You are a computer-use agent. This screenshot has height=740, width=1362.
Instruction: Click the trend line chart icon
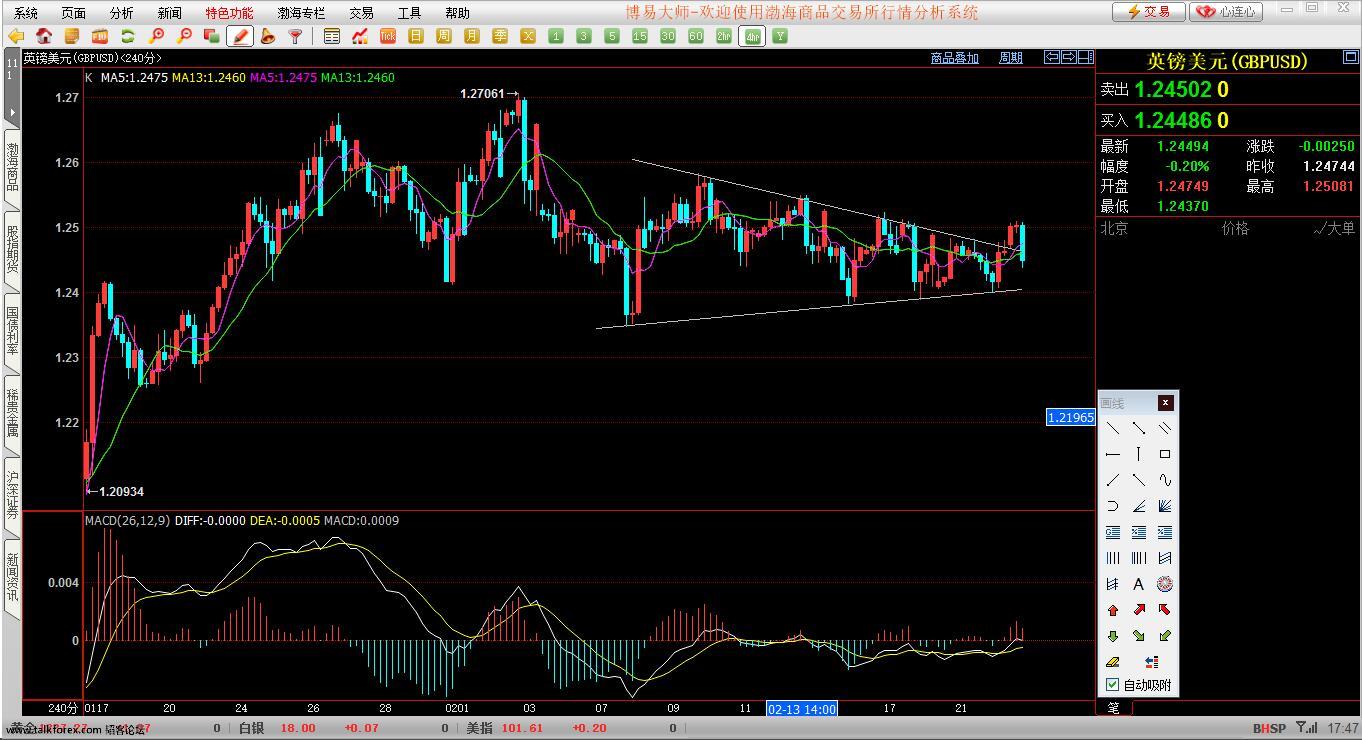coord(360,36)
